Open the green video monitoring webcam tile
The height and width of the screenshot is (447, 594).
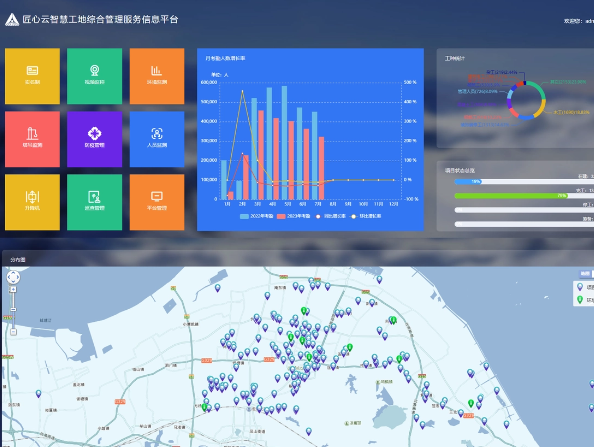click(94, 76)
